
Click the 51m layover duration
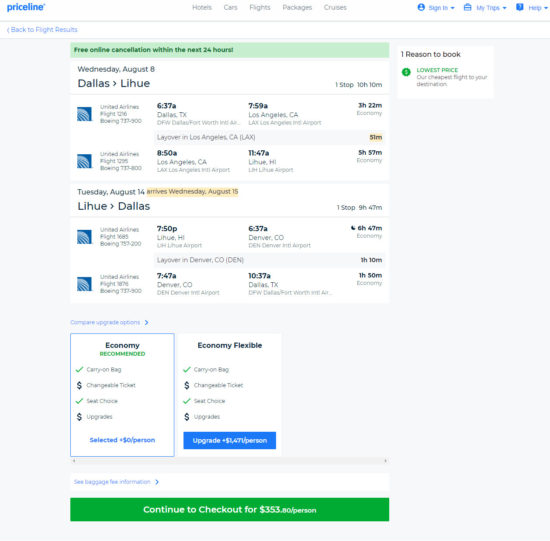coord(376,137)
